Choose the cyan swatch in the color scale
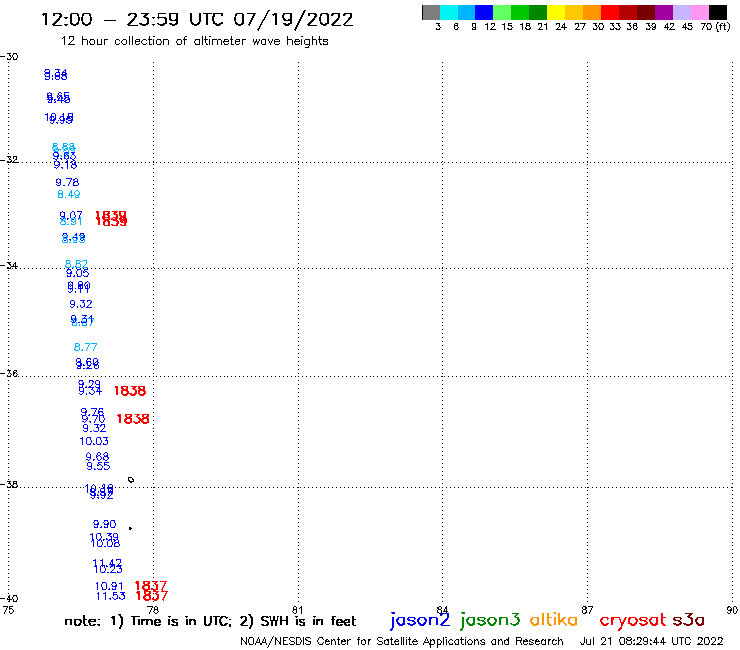The width and height of the screenshot is (740, 650). point(449,12)
